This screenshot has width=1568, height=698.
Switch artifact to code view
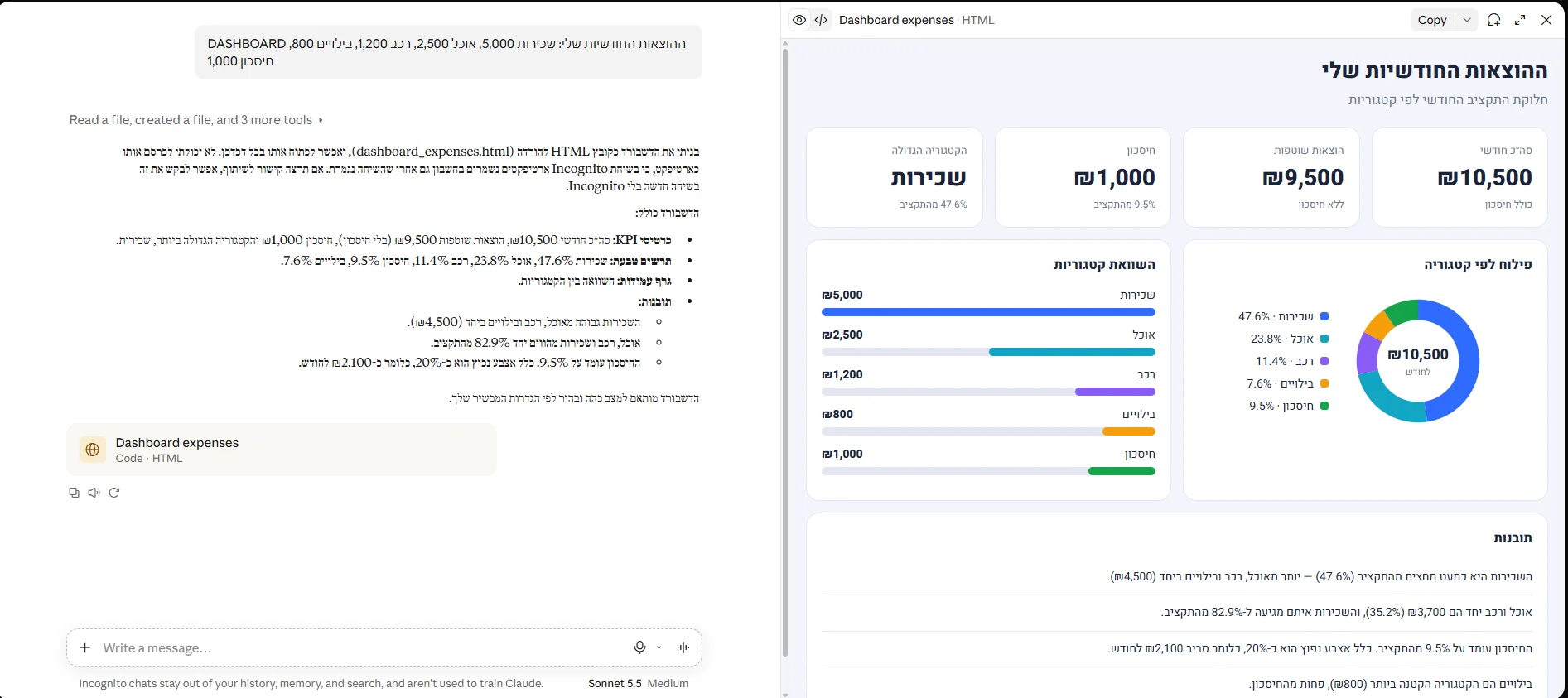(x=821, y=20)
